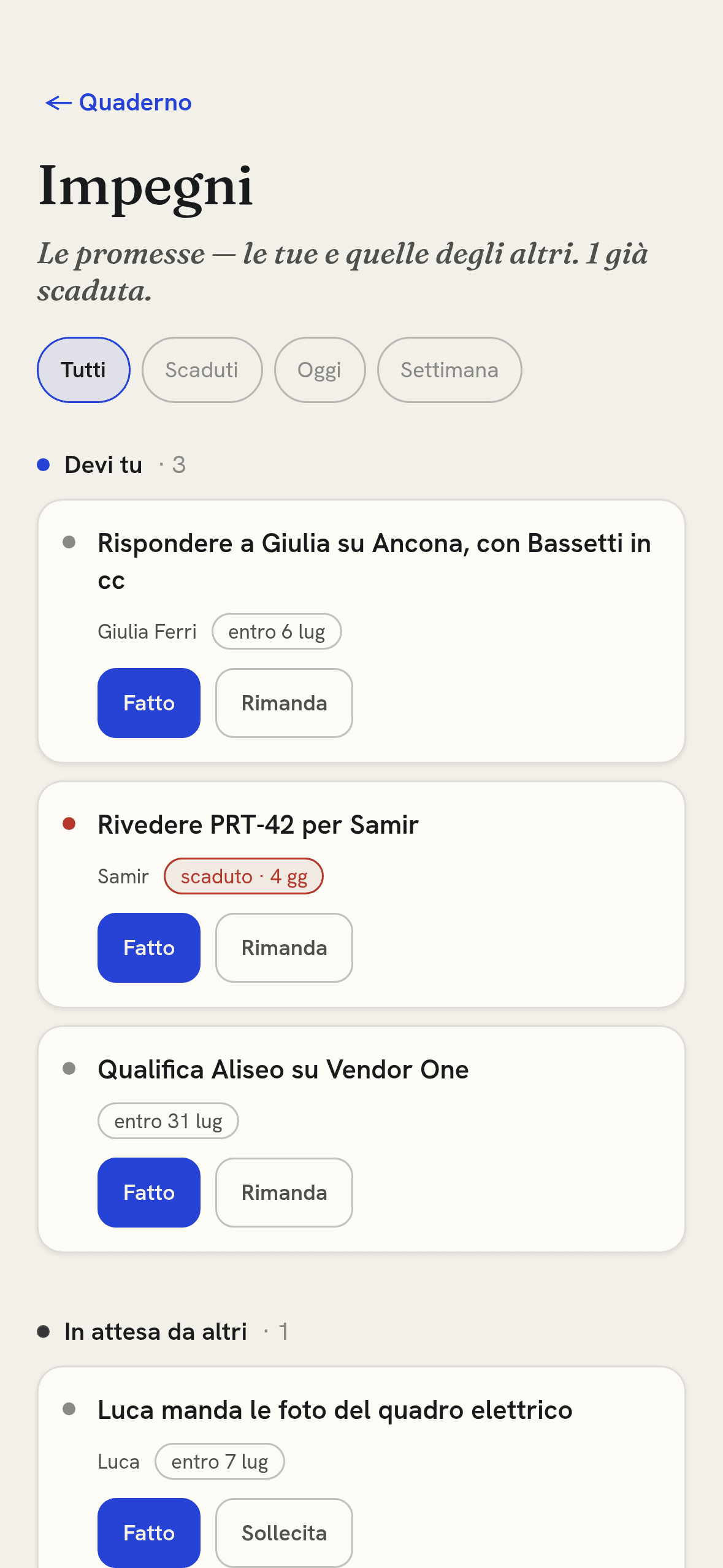Open the entro 6 lug date chip
The width and height of the screenshot is (723, 1568).
click(277, 631)
